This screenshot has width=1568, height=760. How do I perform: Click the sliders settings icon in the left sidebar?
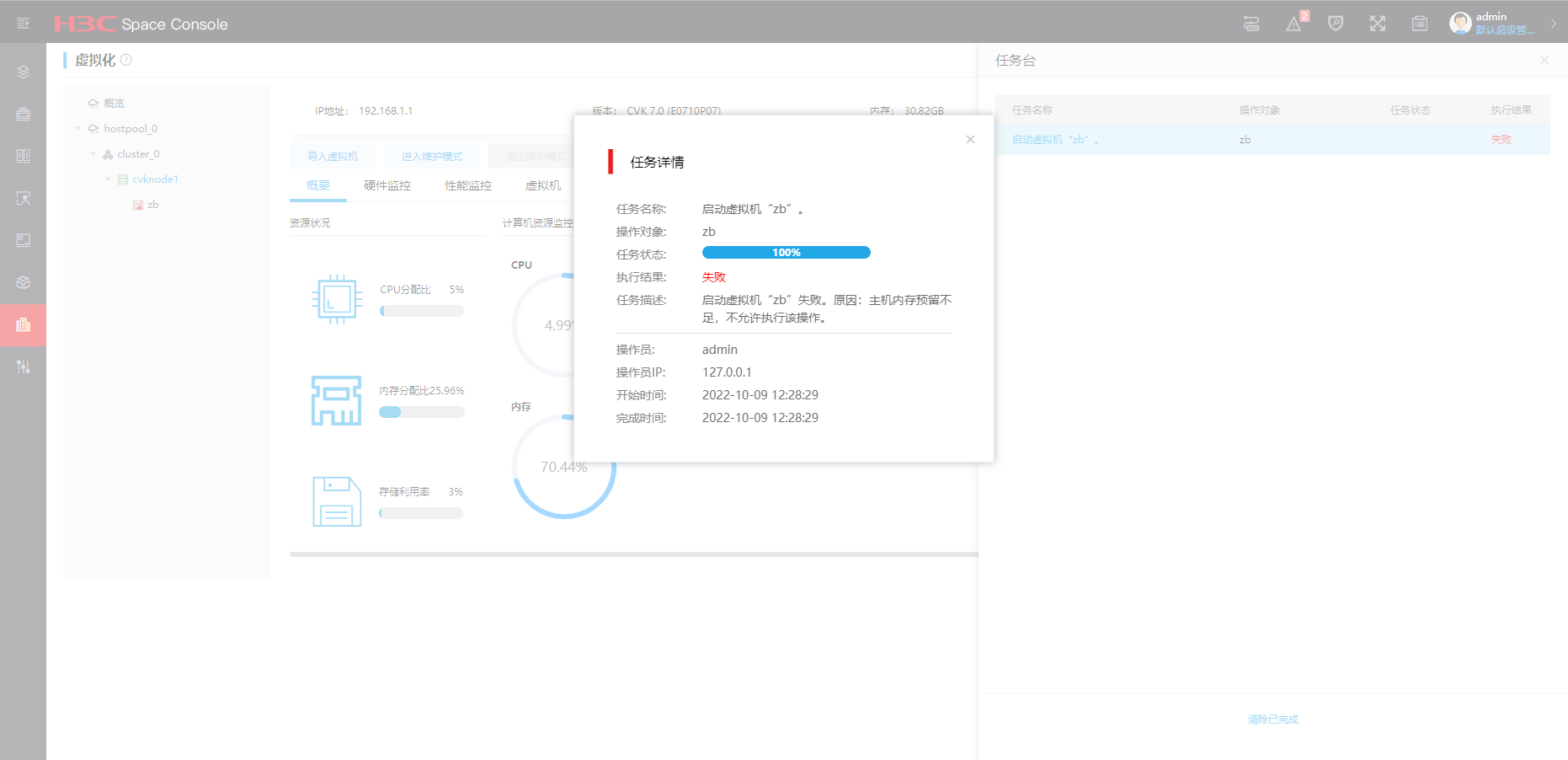[x=24, y=367]
